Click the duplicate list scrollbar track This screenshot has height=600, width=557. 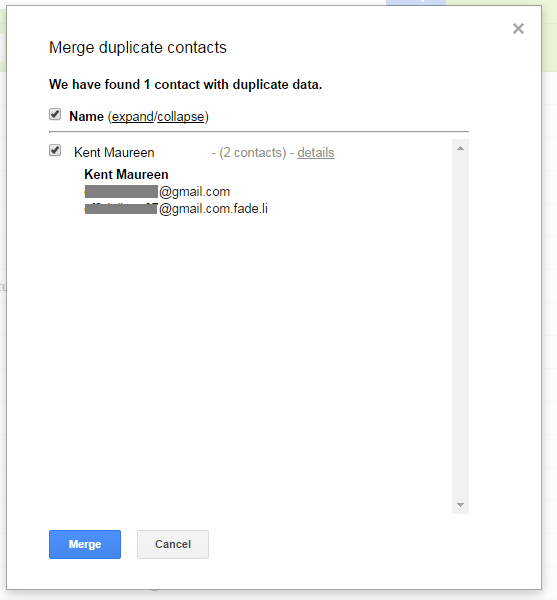pyautogui.click(x=460, y=326)
